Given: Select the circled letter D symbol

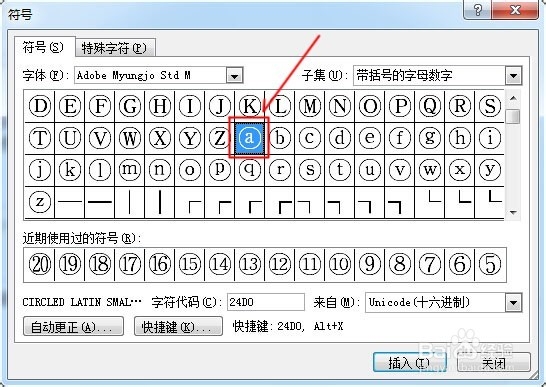Looking at the screenshot, I should pyautogui.click(x=40, y=106).
